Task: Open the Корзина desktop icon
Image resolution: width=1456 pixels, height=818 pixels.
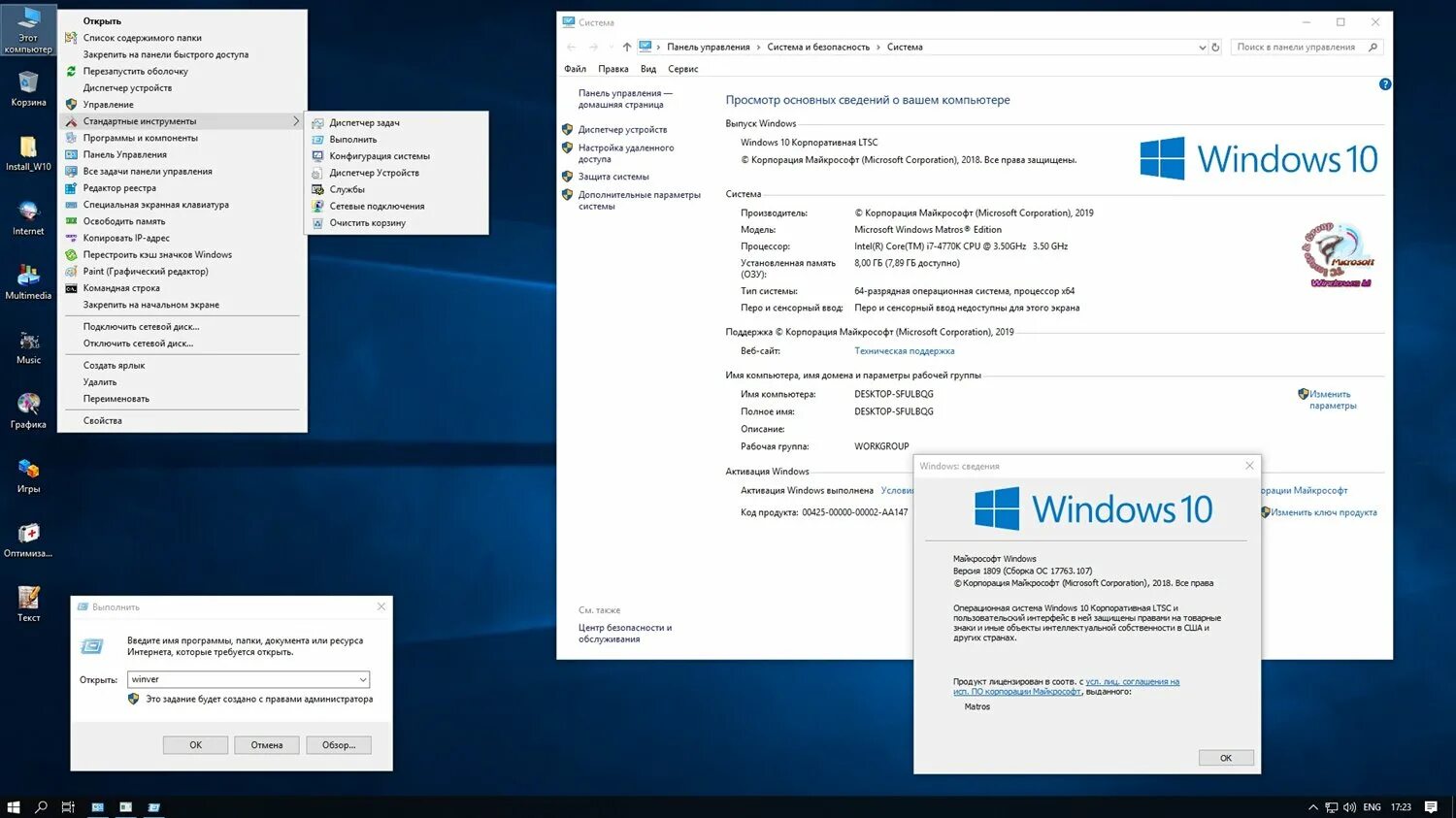Action: click(28, 89)
